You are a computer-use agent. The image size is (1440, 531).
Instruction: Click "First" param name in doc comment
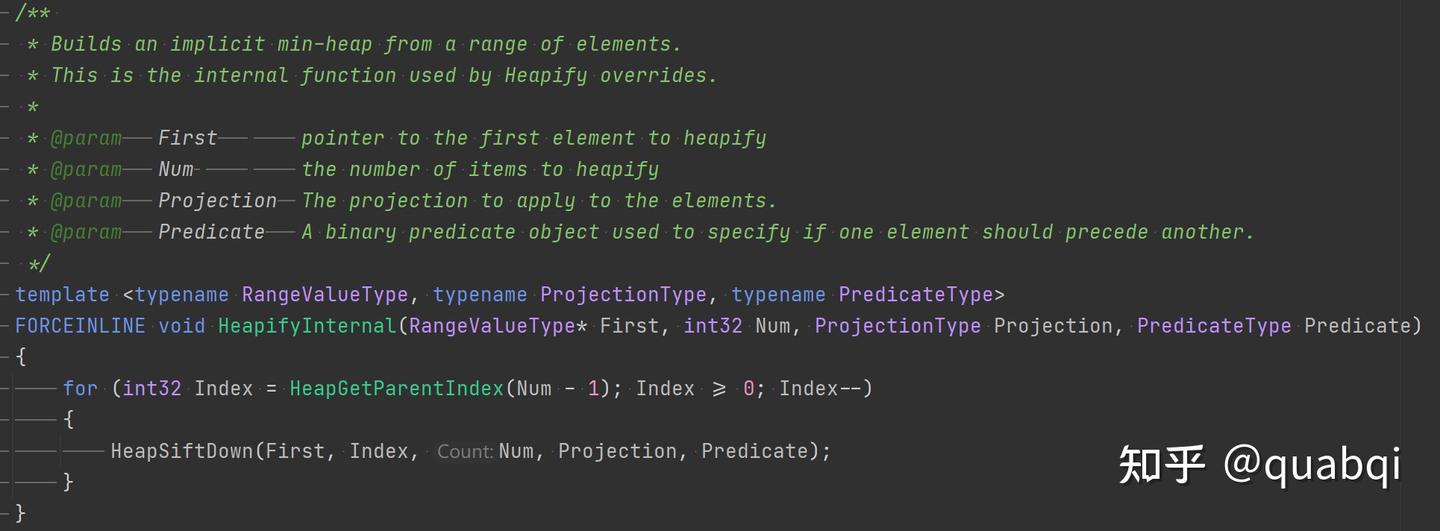pos(187,138)
